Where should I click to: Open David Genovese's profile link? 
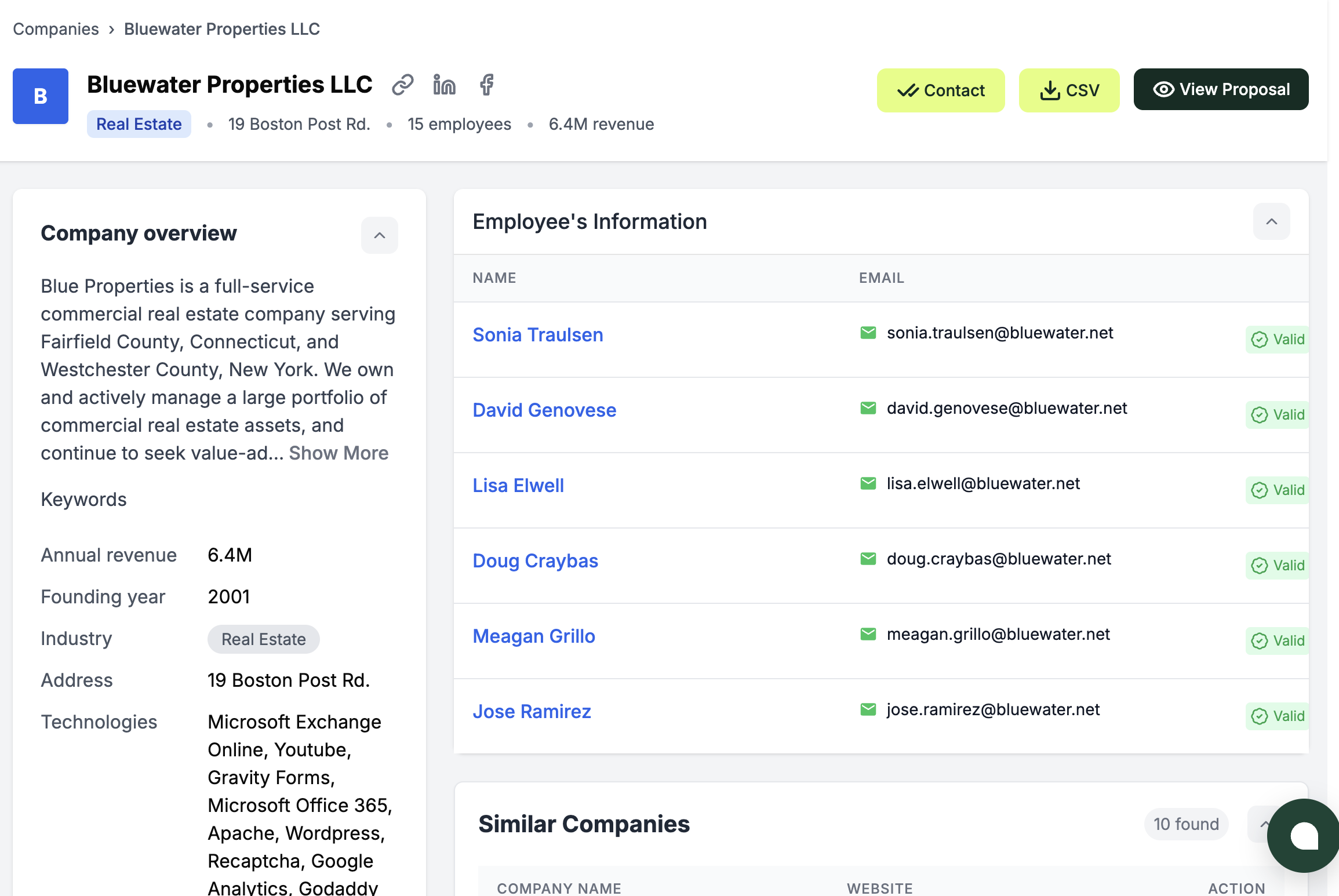click(544, 410)
